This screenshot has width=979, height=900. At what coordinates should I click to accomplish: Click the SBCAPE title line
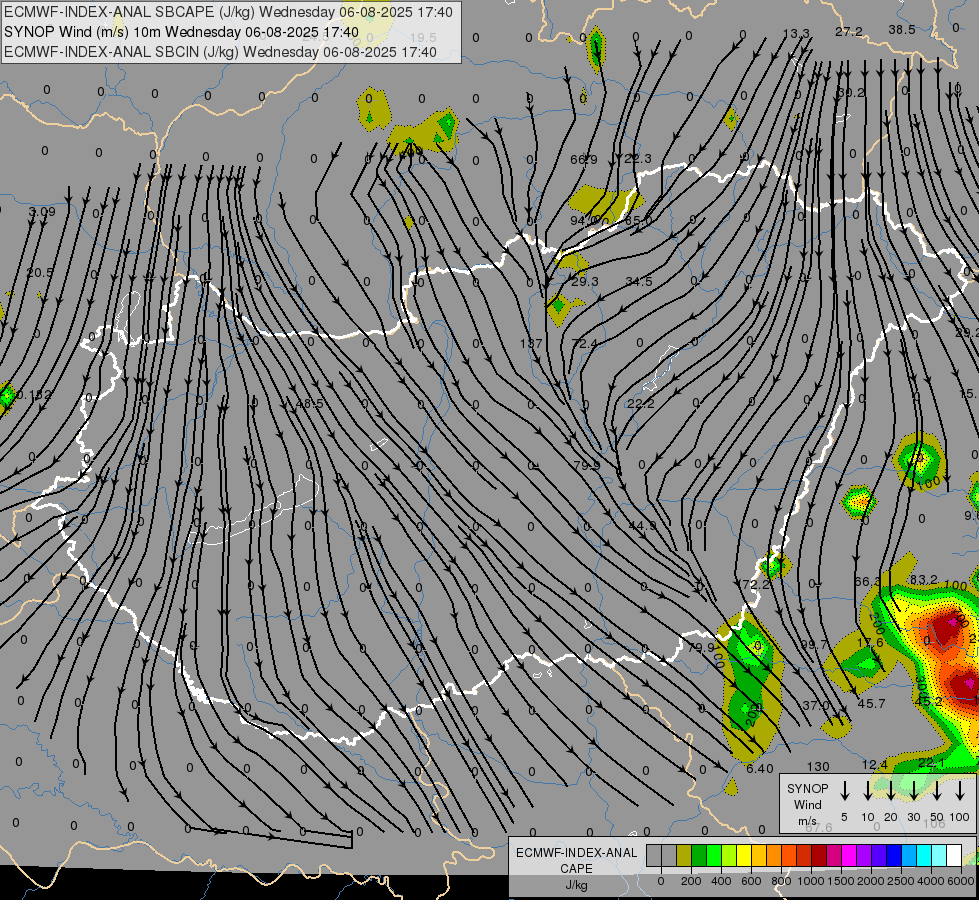[x=229, y=12]
